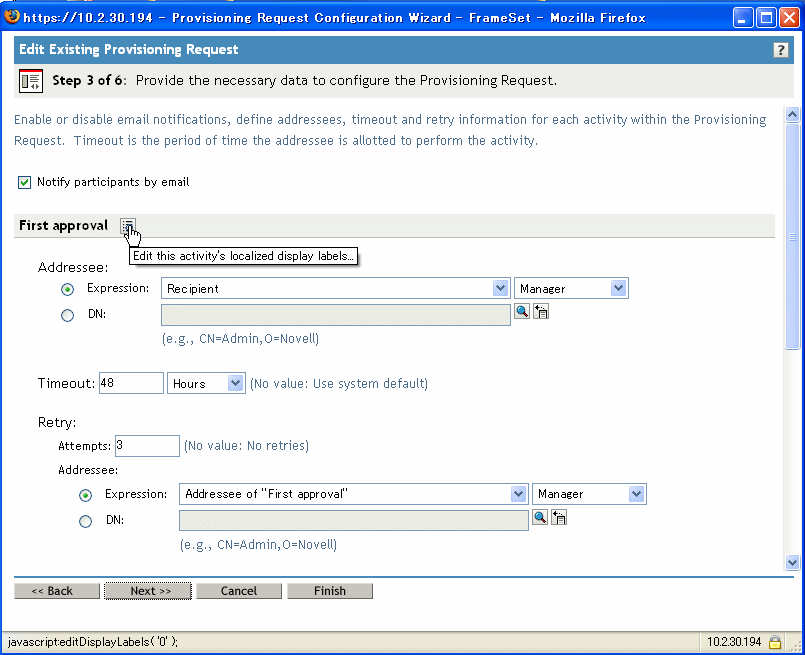The image size is (805, 655).
Task: Select Expression radio under Retry Addressee
Action: tap(85, 495)
